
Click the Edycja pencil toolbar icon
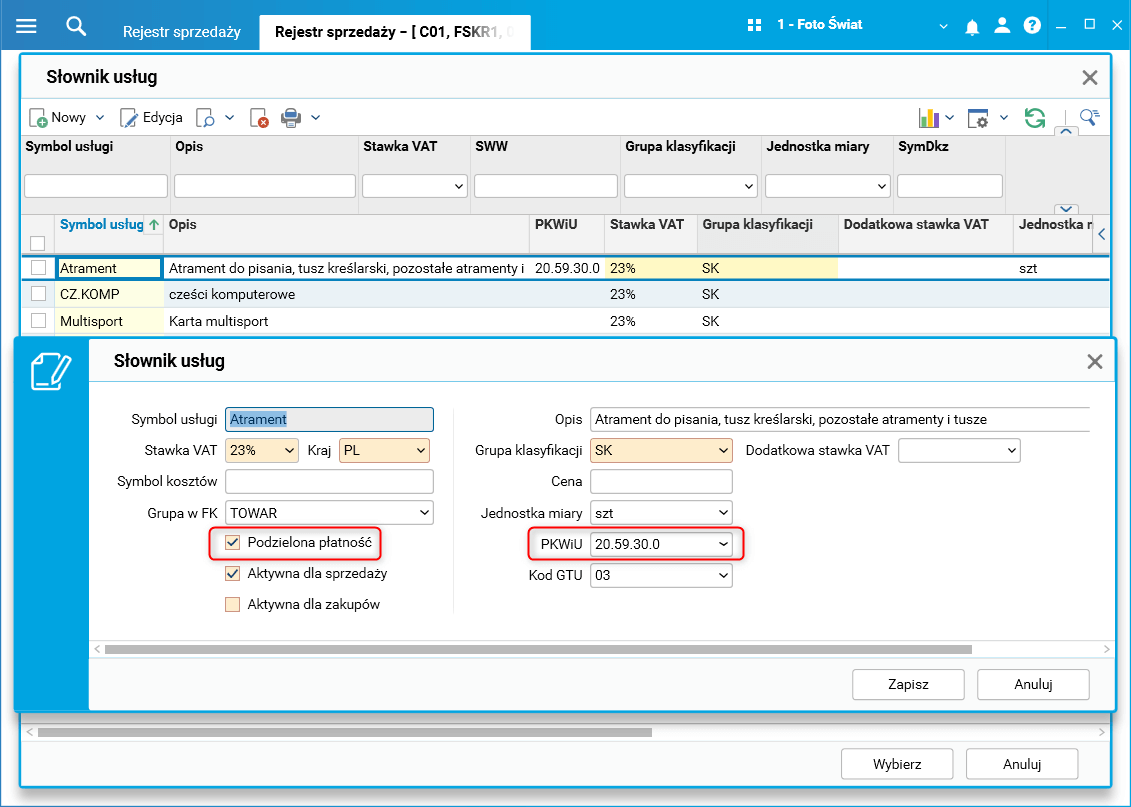pyautogui.click(x=129, y=118)
